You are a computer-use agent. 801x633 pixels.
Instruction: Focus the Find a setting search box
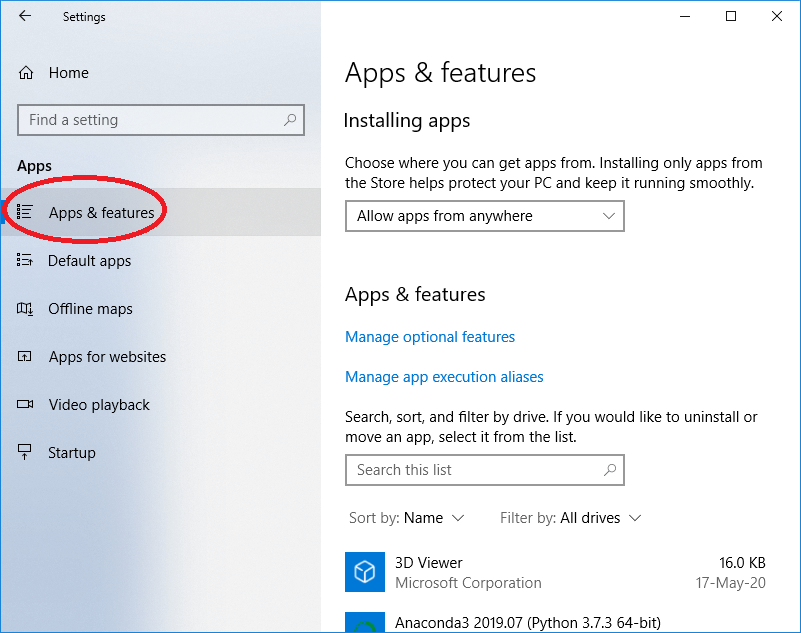click(161, 120)
